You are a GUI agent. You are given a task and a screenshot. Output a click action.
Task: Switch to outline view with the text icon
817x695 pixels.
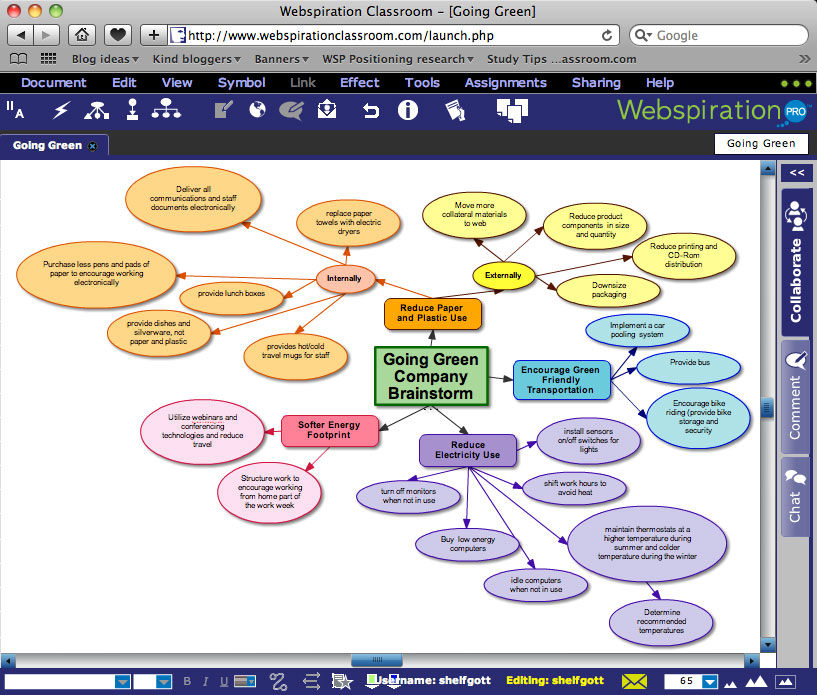pos(15,110)
